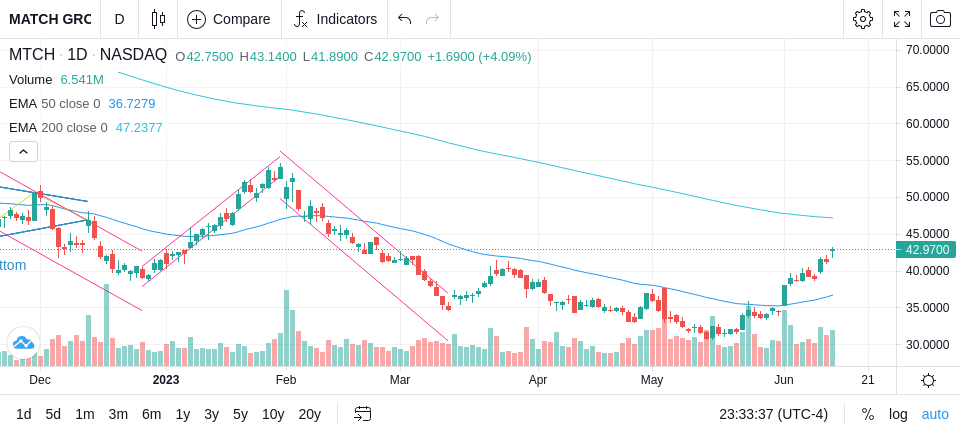This screenshot has height=433, width=960.
Task: Click the Jun label on time axis
Action: point(784,380)
